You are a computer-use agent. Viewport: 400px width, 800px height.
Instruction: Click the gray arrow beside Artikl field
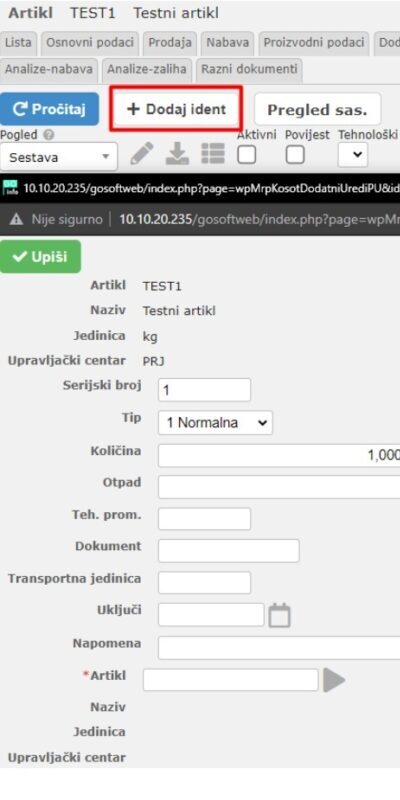[334, 680]
